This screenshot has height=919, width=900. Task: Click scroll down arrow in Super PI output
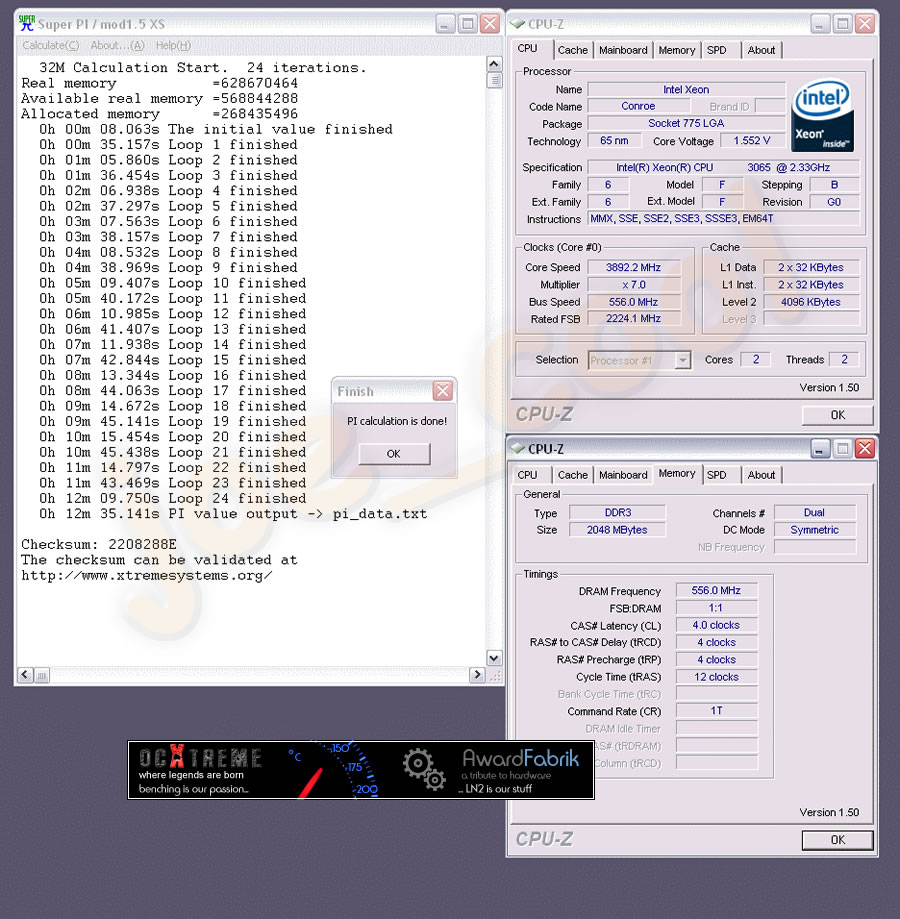tap(494, 658)
